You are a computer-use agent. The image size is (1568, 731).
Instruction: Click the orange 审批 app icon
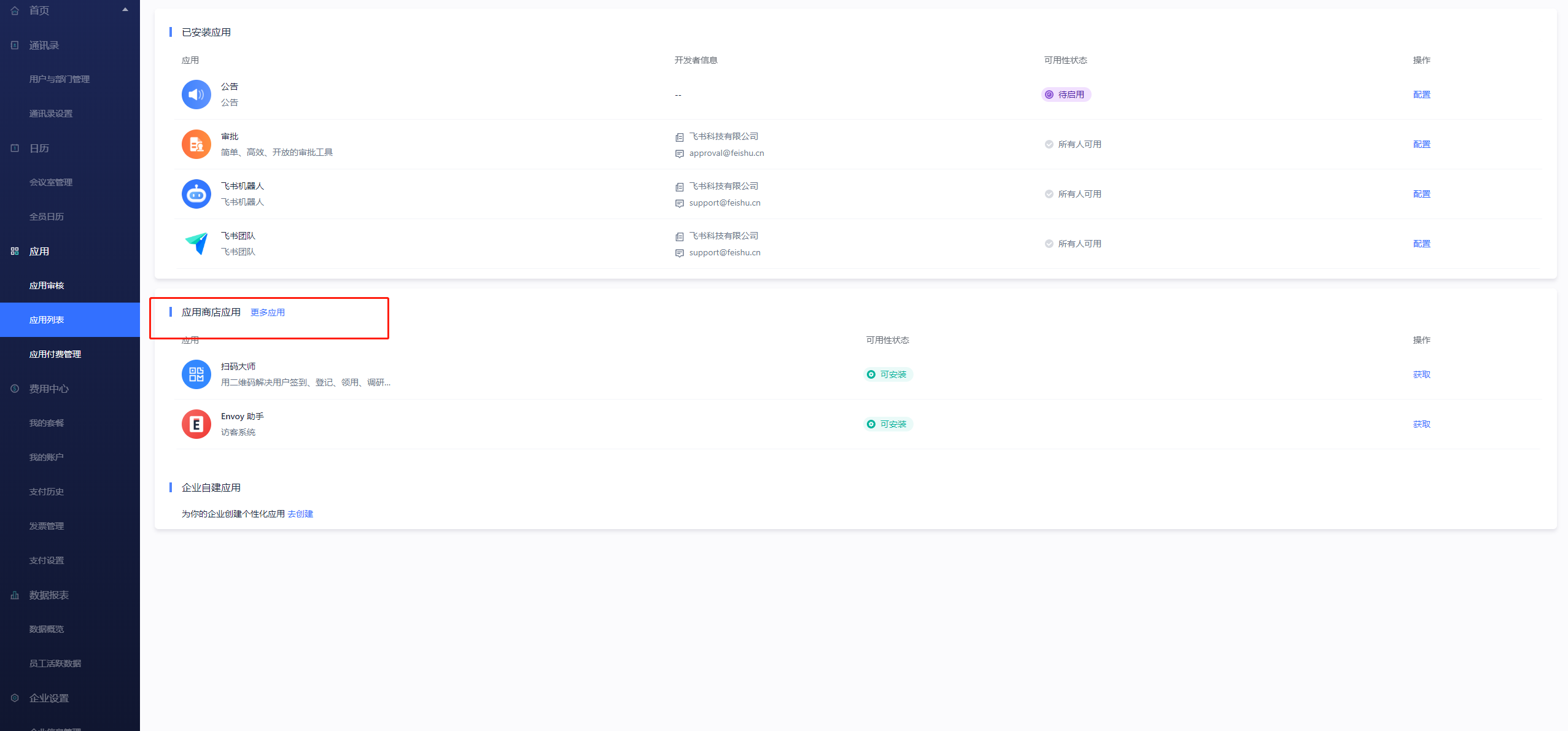click(196, 144)
